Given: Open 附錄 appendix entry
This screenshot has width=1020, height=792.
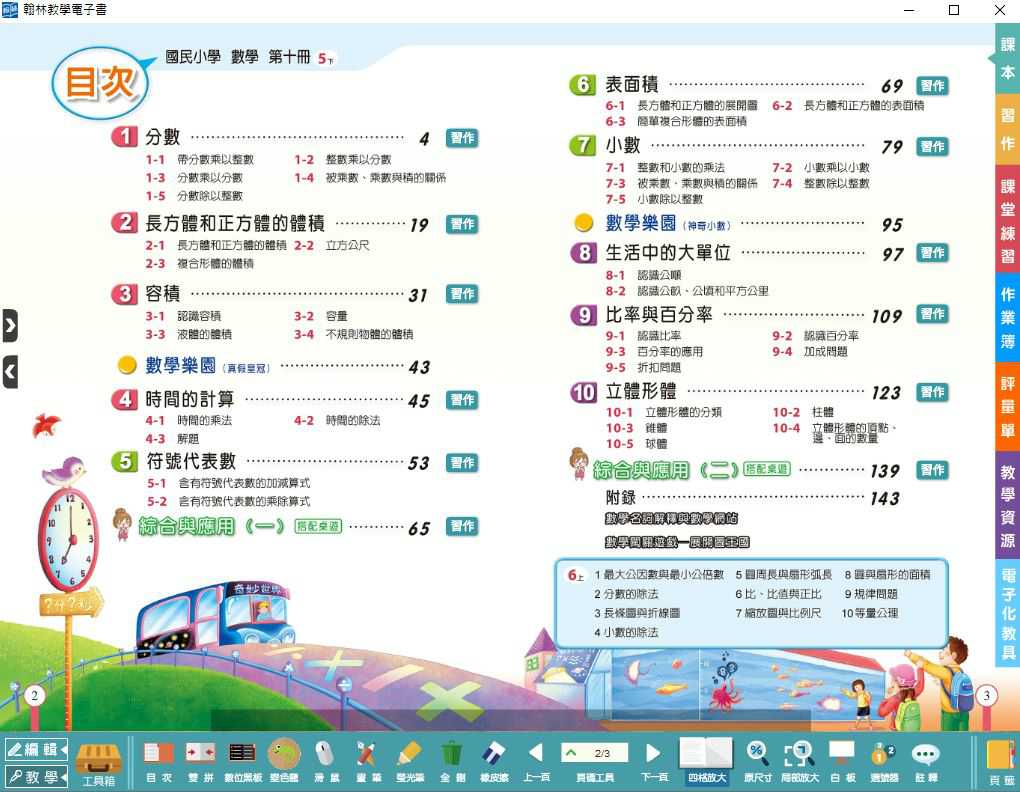Looking at the screenshot, I should pyautogui.click(x=621, y=497).
